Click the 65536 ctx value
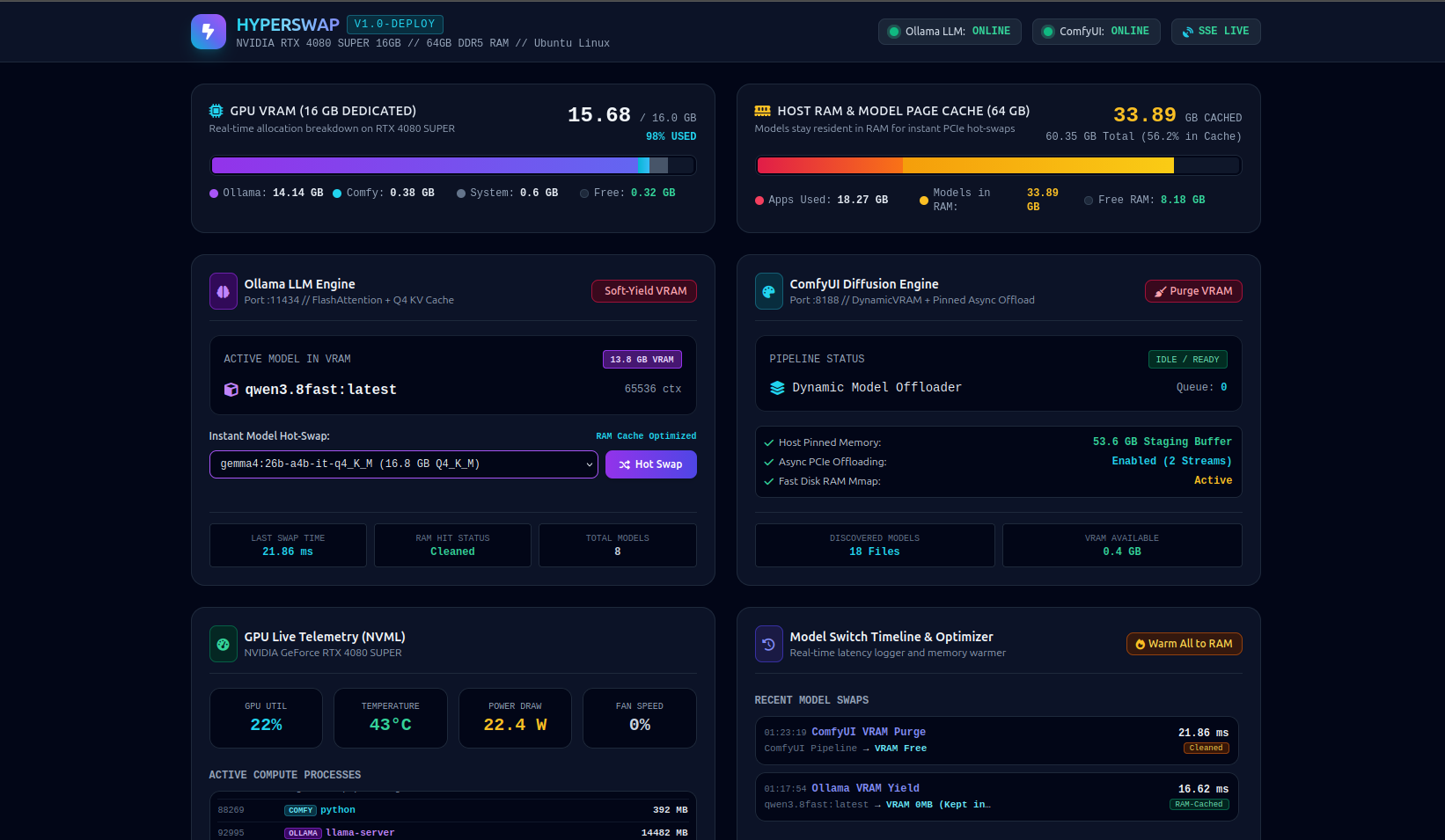The width and height of the screenshot is (1445, 840). click(x=653, y=389)
